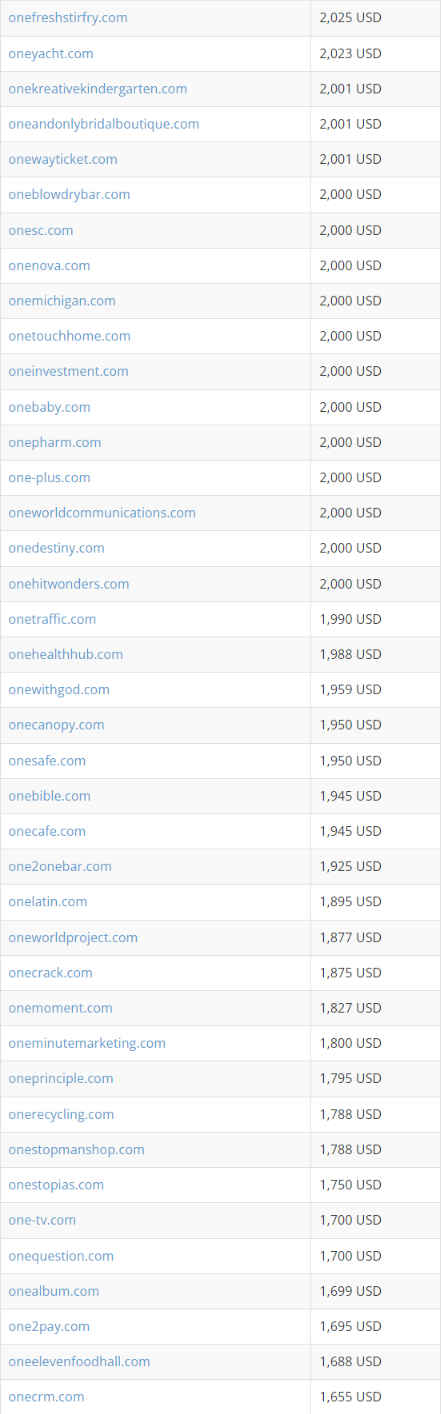Open one2onebar.com listing
Screen dimensions: 441x1414
click(x=59, y=866)
